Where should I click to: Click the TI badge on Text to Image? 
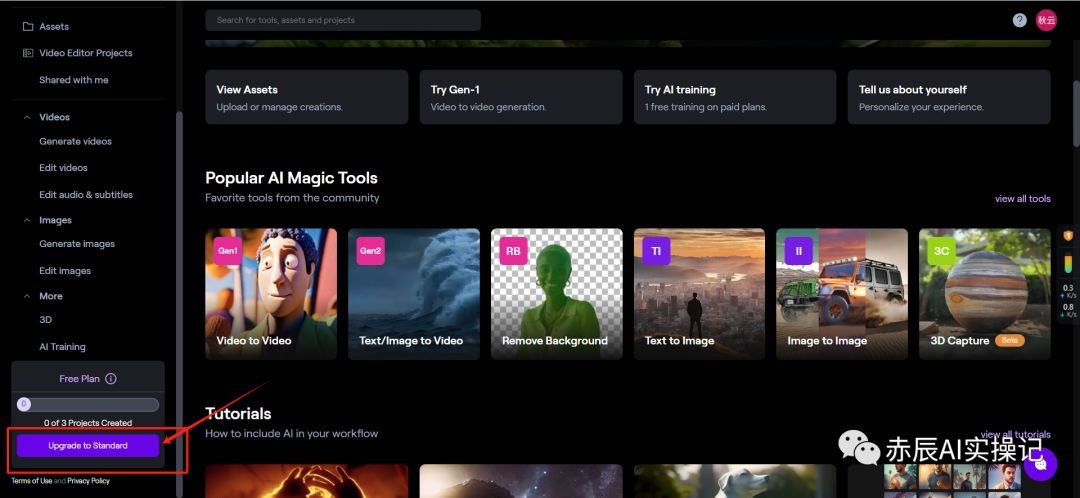coord(656,251)
